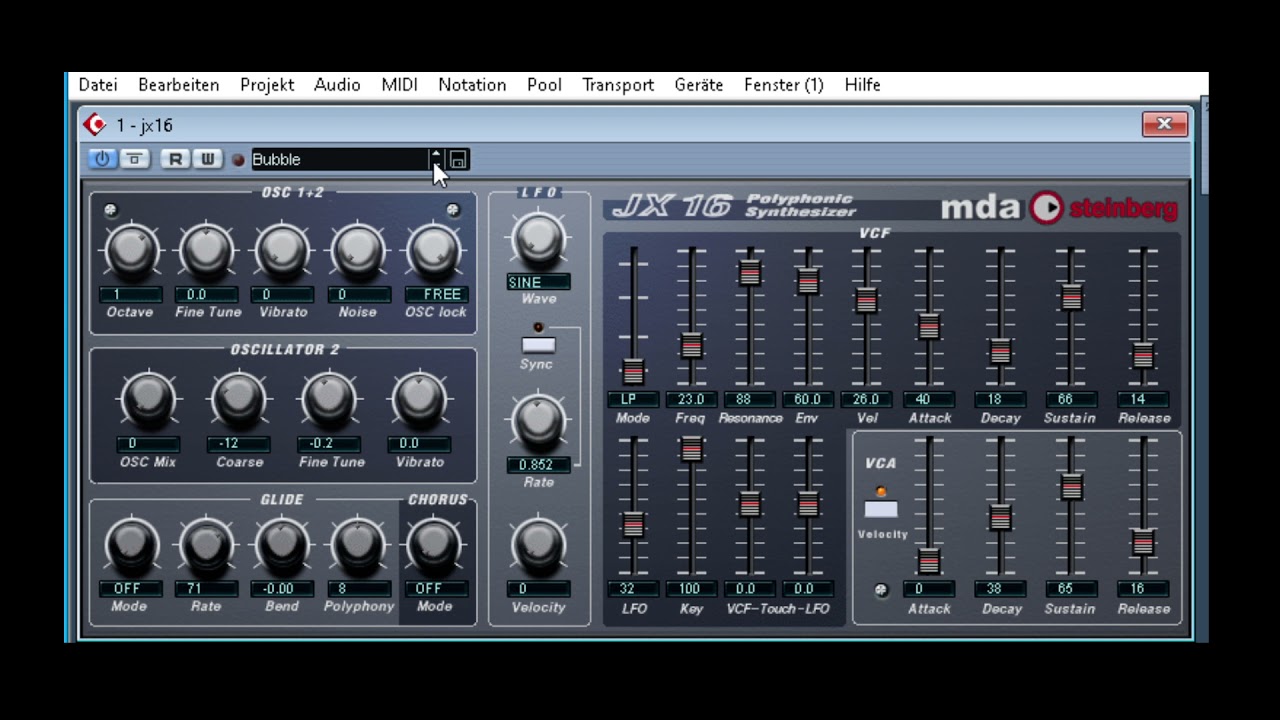Image resolution: width=1280 pixels, height=720 pixels.
Task: Click the Glide Rate knob
Action: [x=206, y=546]
